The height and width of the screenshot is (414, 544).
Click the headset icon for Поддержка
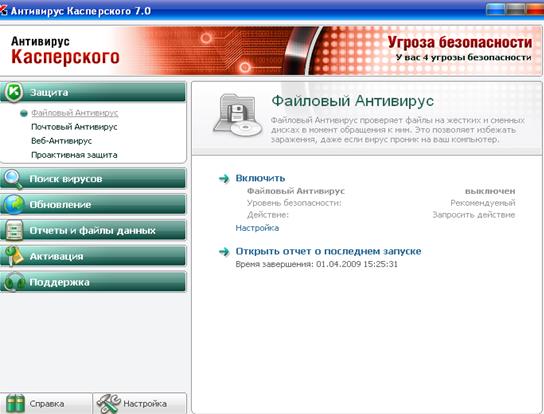(14, 282)
